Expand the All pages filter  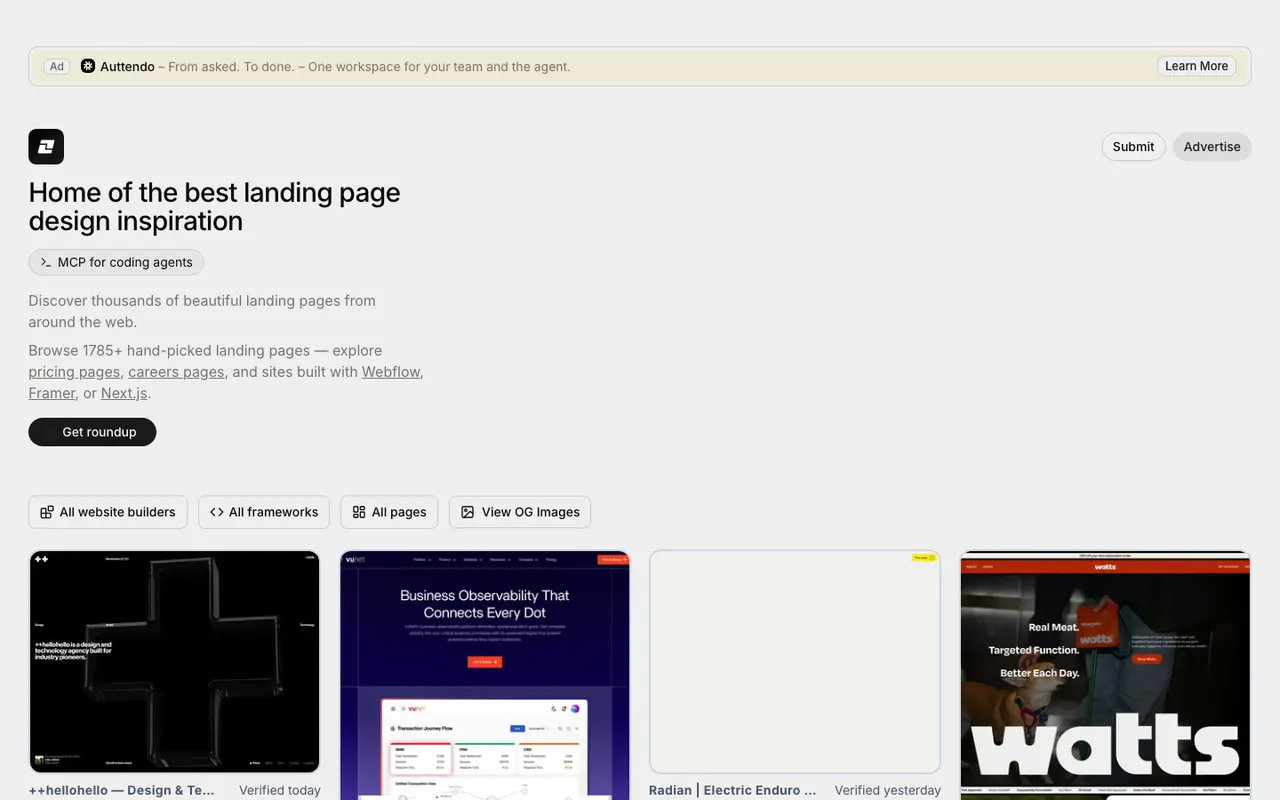(x=389, y=512)
